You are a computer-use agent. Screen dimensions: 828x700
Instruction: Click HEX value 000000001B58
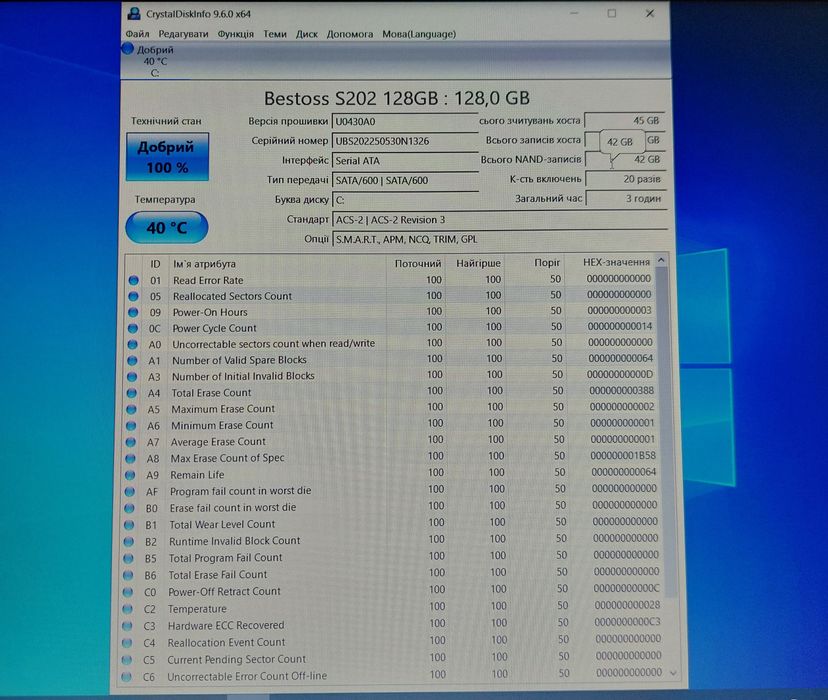623,455
